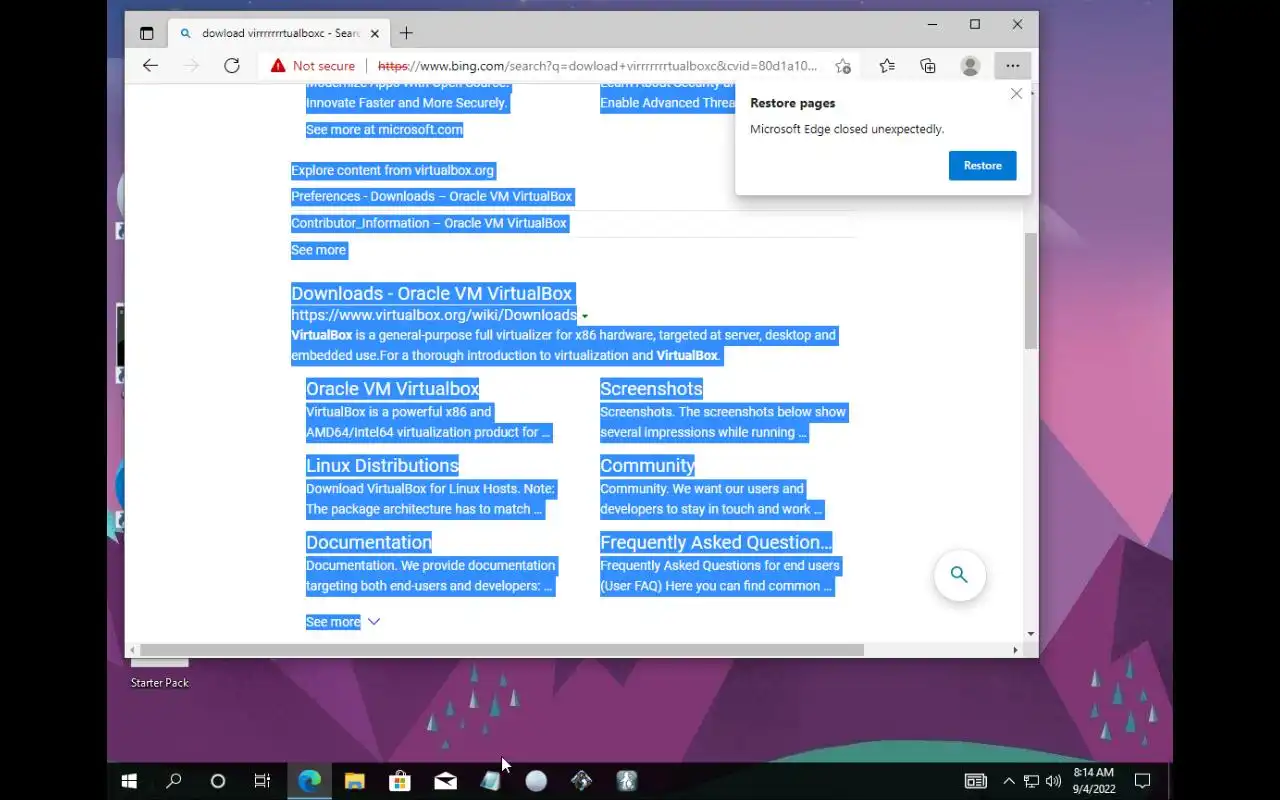Open the Windows Start menu

pyautogui.click(x=129, y=781)
